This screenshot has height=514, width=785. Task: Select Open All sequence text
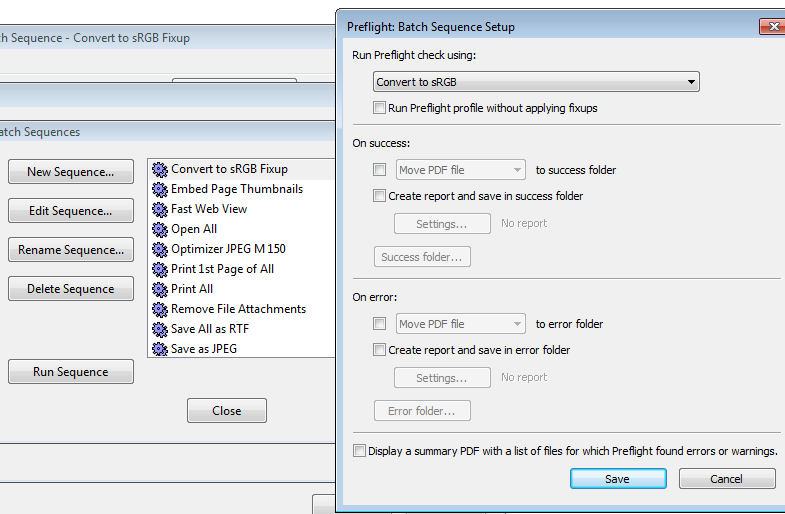tap(194, 229)
